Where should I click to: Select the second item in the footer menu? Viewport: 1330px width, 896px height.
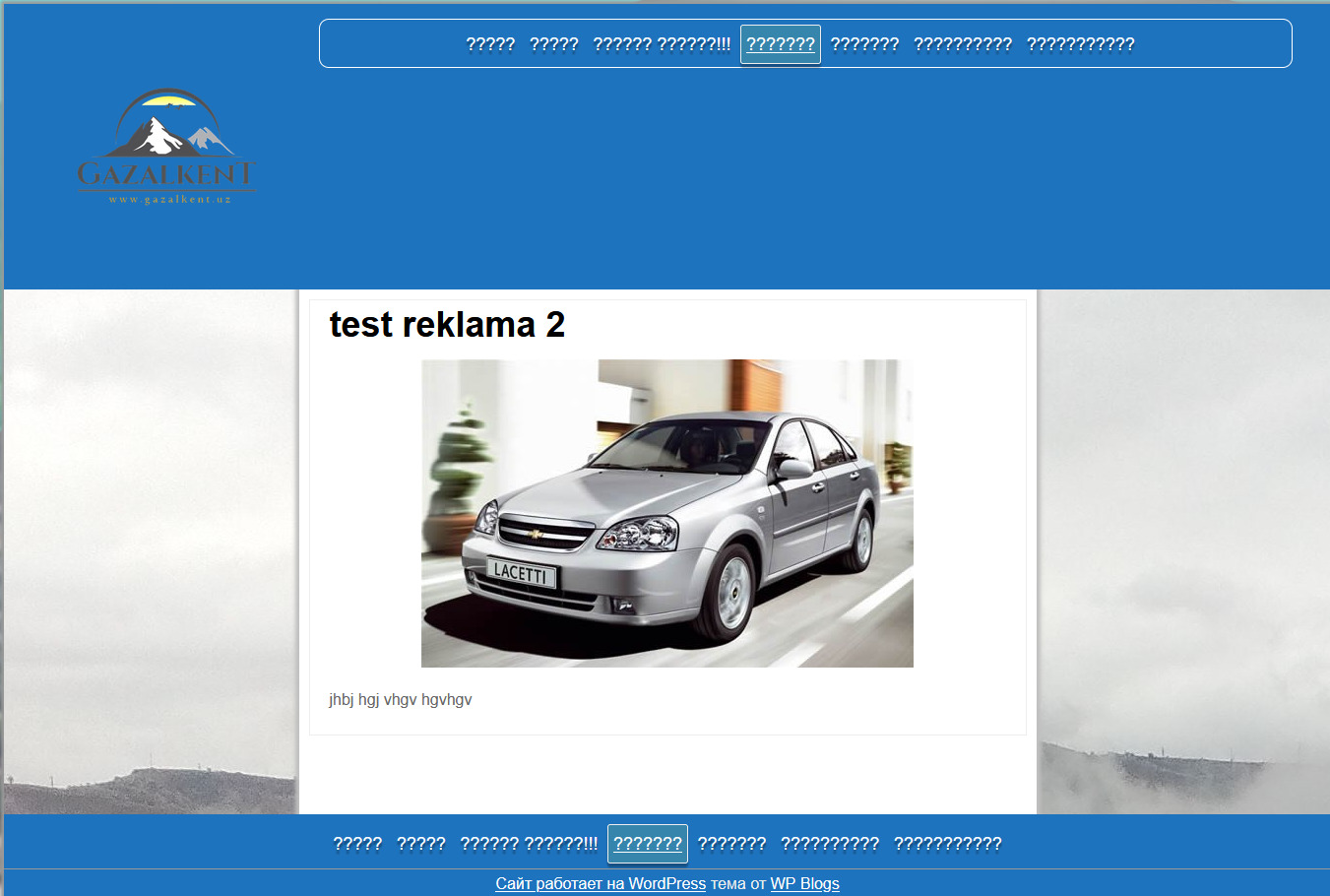click(420, 844)
